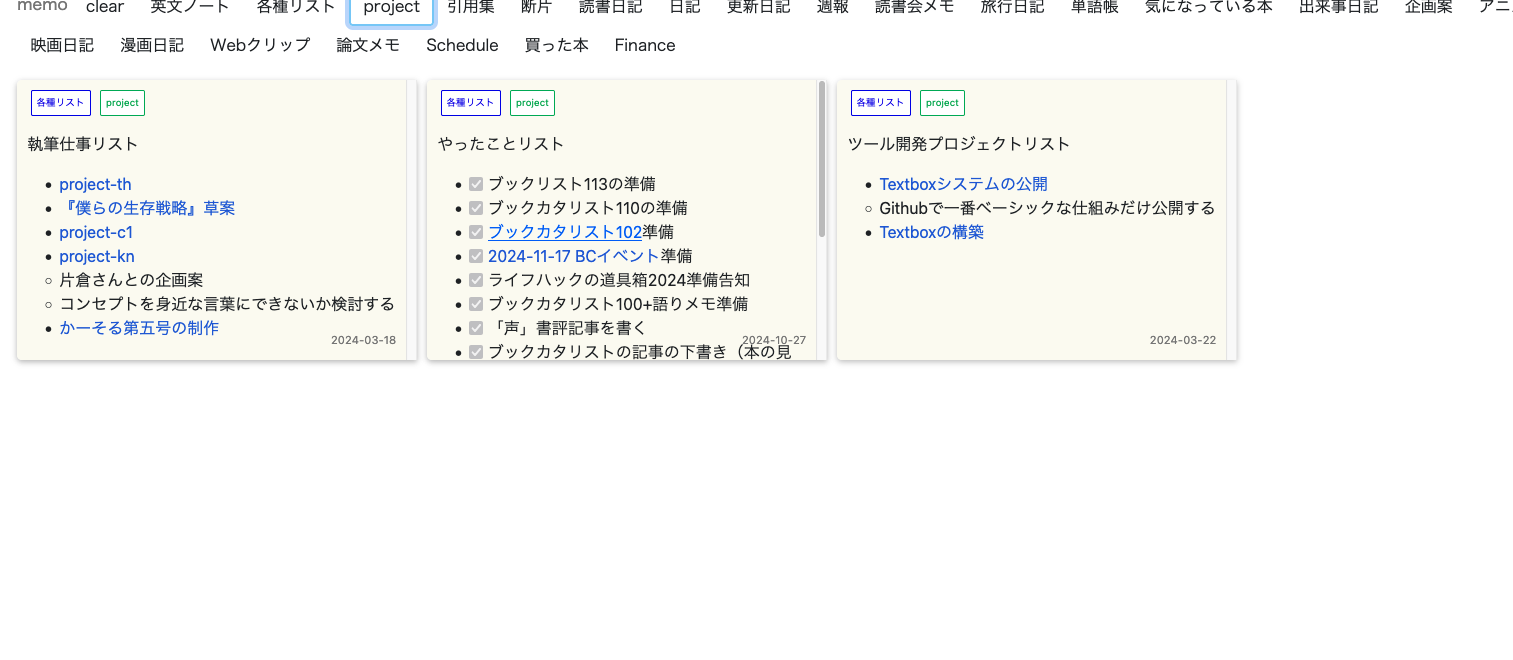The width and height of the screenshot is (1513, 660).
Task: Open the project-c1 link
Action: pos(96,232)
